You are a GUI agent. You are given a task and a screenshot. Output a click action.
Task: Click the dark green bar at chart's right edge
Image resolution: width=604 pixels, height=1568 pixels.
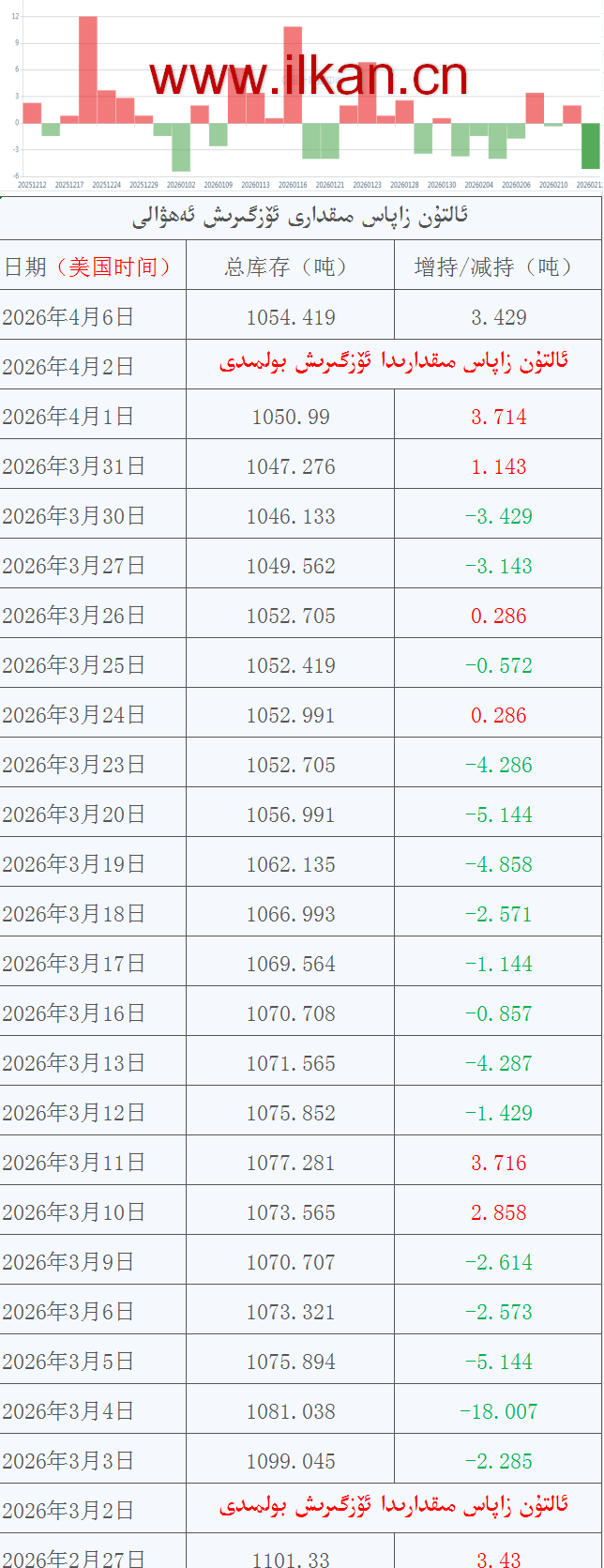[x=590, y=145]
